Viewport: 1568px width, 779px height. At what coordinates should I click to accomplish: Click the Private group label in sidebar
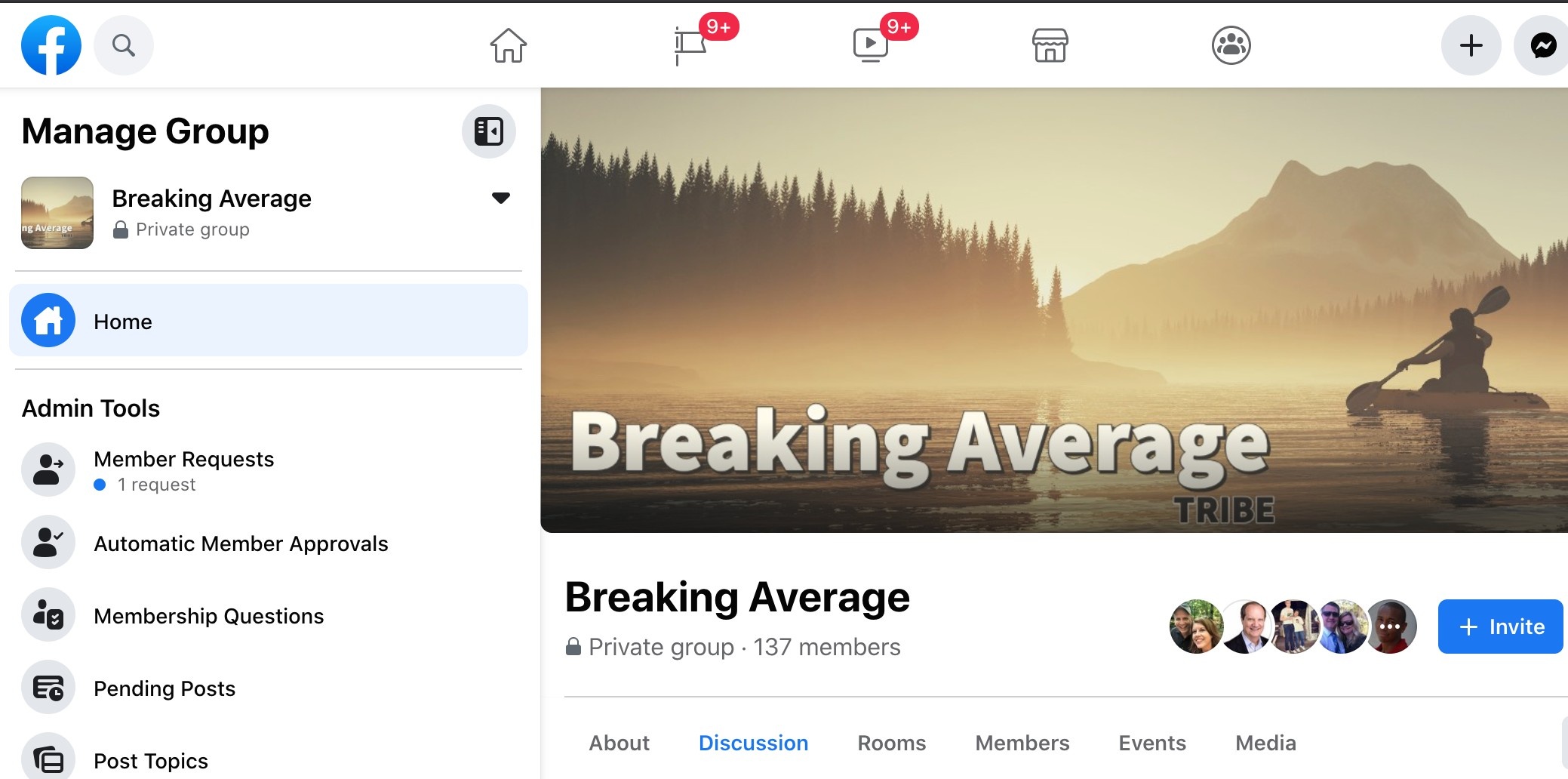point(192,229)
